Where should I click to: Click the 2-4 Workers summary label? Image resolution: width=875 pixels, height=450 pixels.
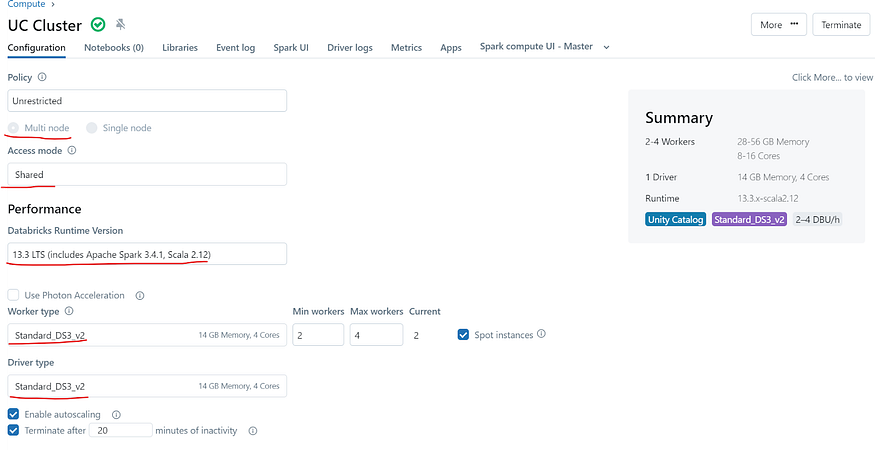[670, 142]
